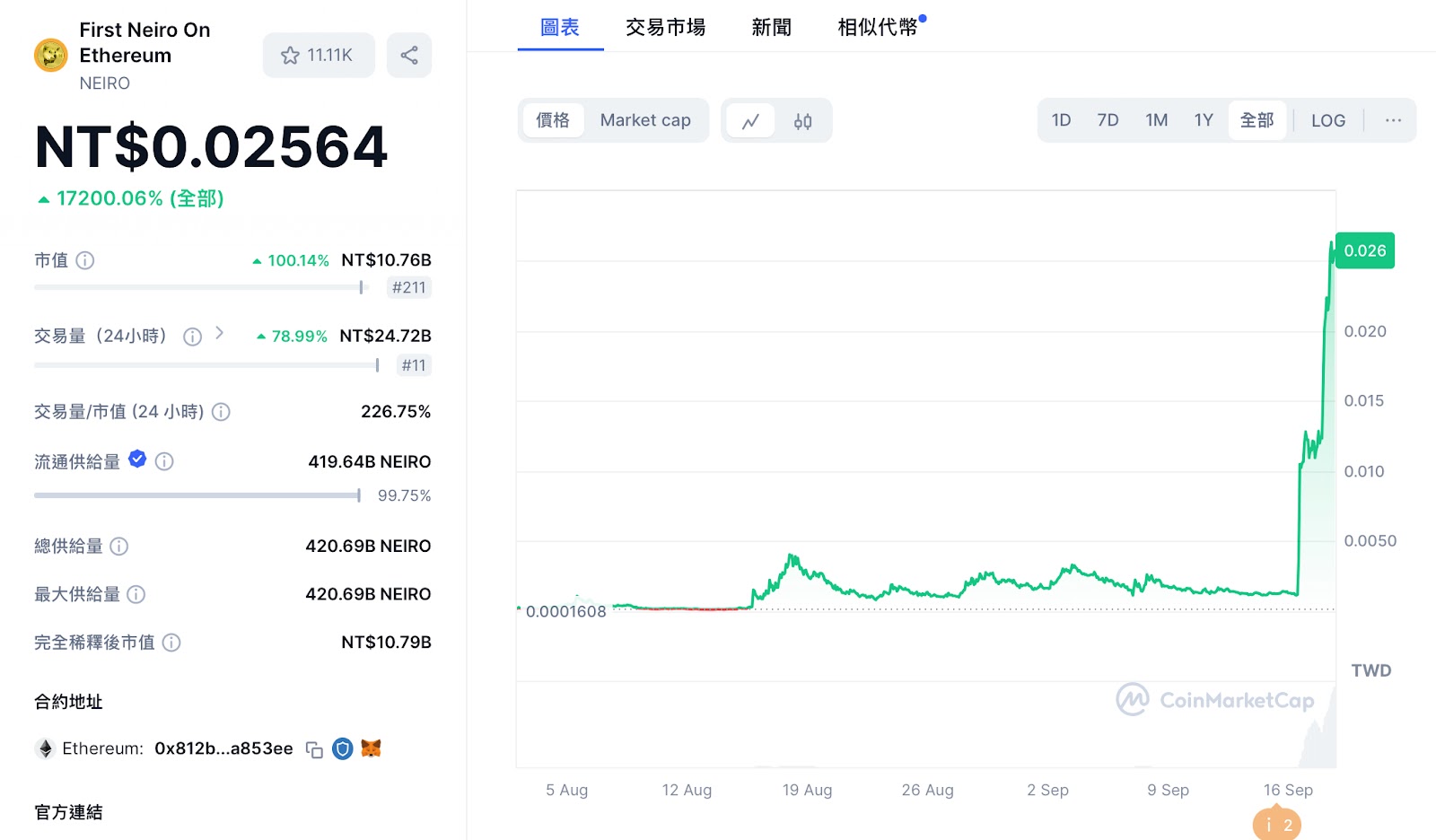
Task: Set chart range to 1Y
Action: (x=1204, y=120)
